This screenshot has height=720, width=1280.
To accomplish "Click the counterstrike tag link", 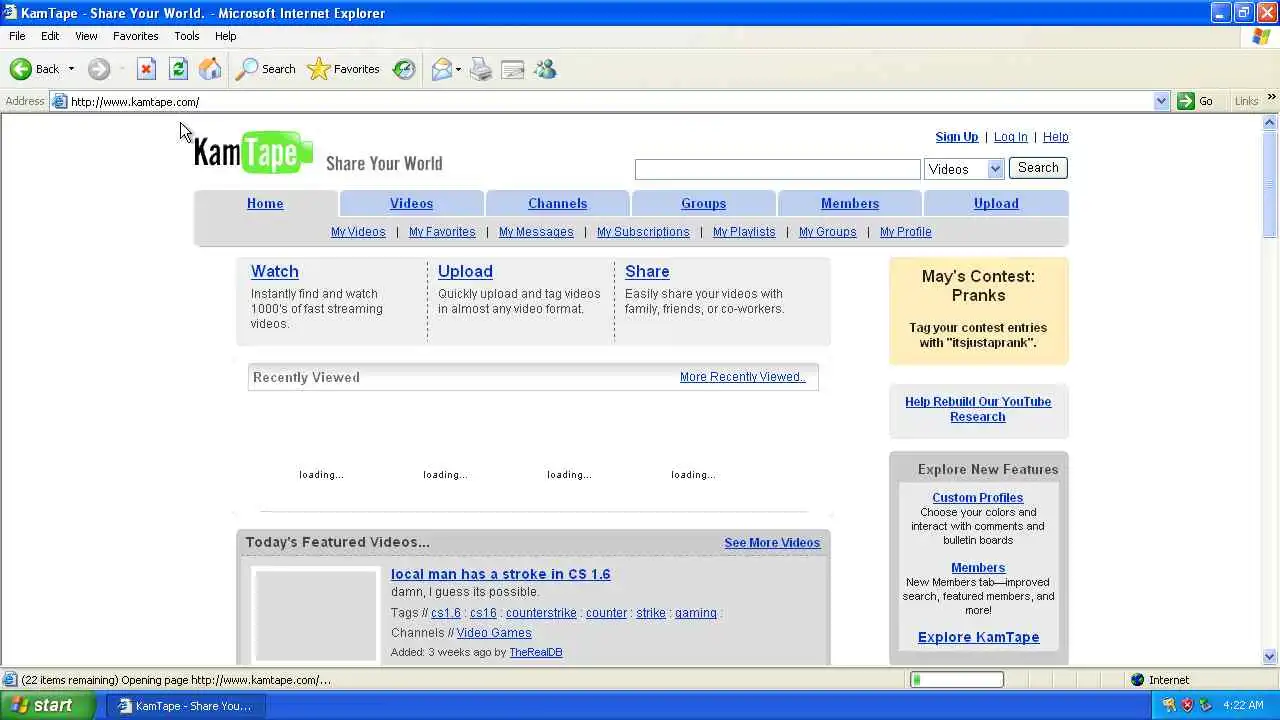I will (541, 613).
